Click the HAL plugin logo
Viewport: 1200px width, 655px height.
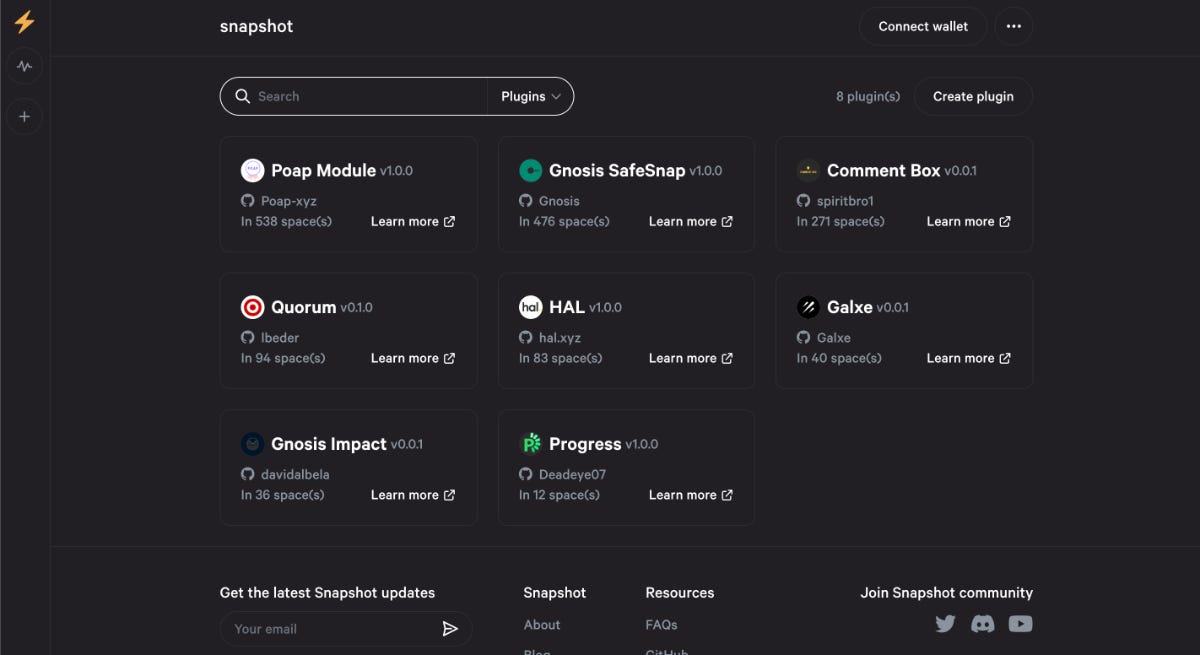click(x=531, y=307)
